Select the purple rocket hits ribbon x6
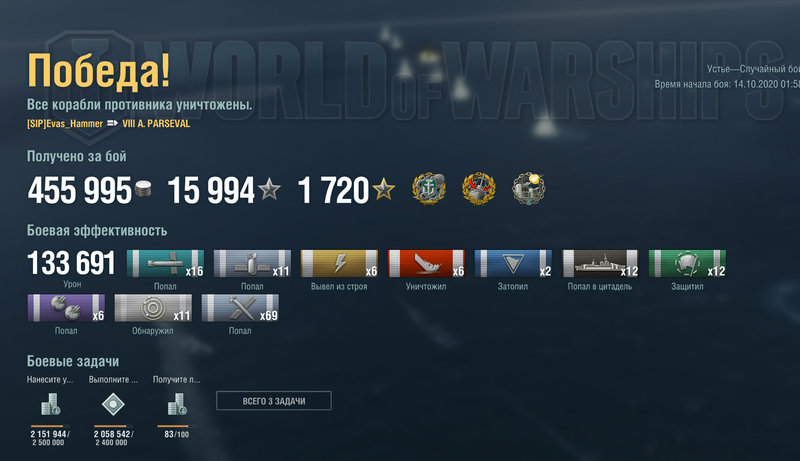The width and height of the screenshot is (800, 461). pos(66,308)
